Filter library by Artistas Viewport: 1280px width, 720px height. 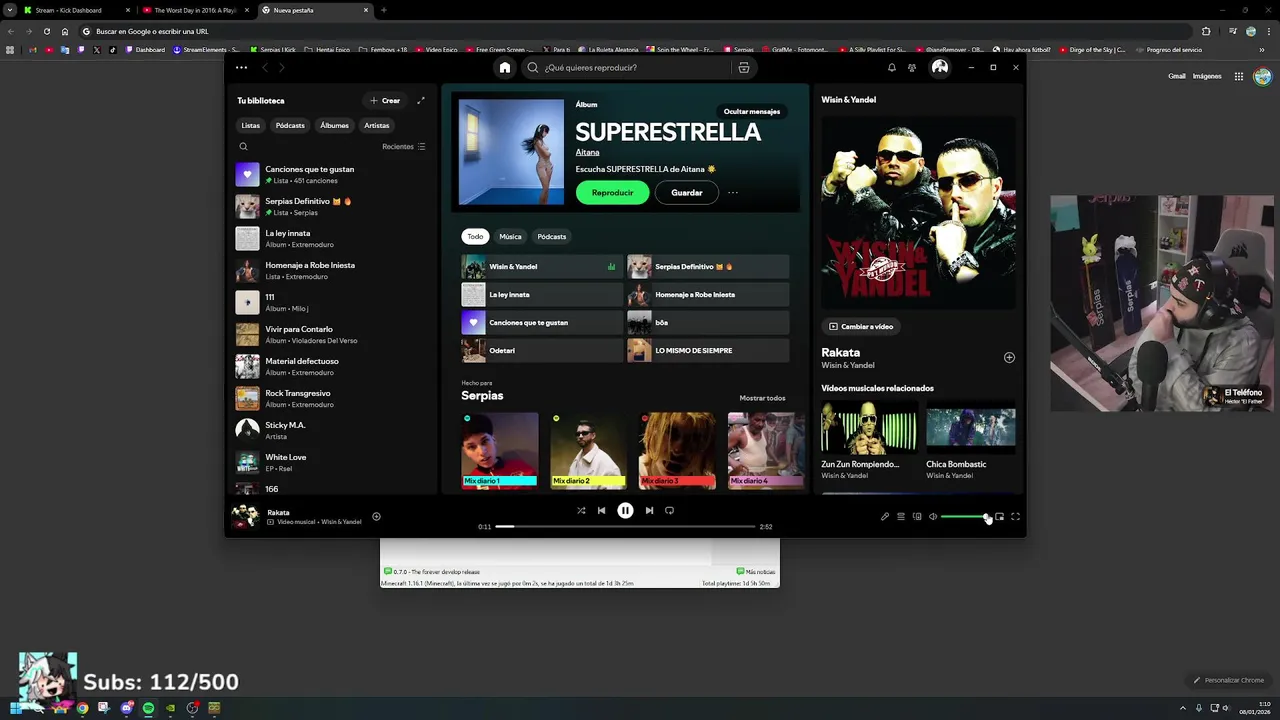[377, 125]
